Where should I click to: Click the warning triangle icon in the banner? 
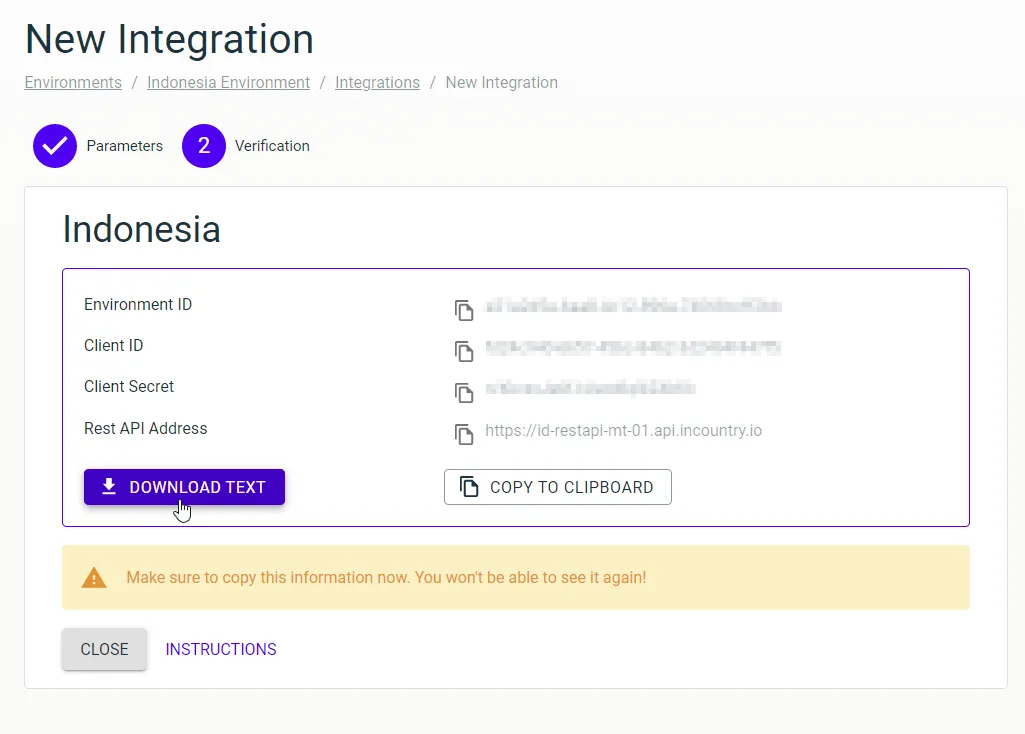click(x=94, y=576)
